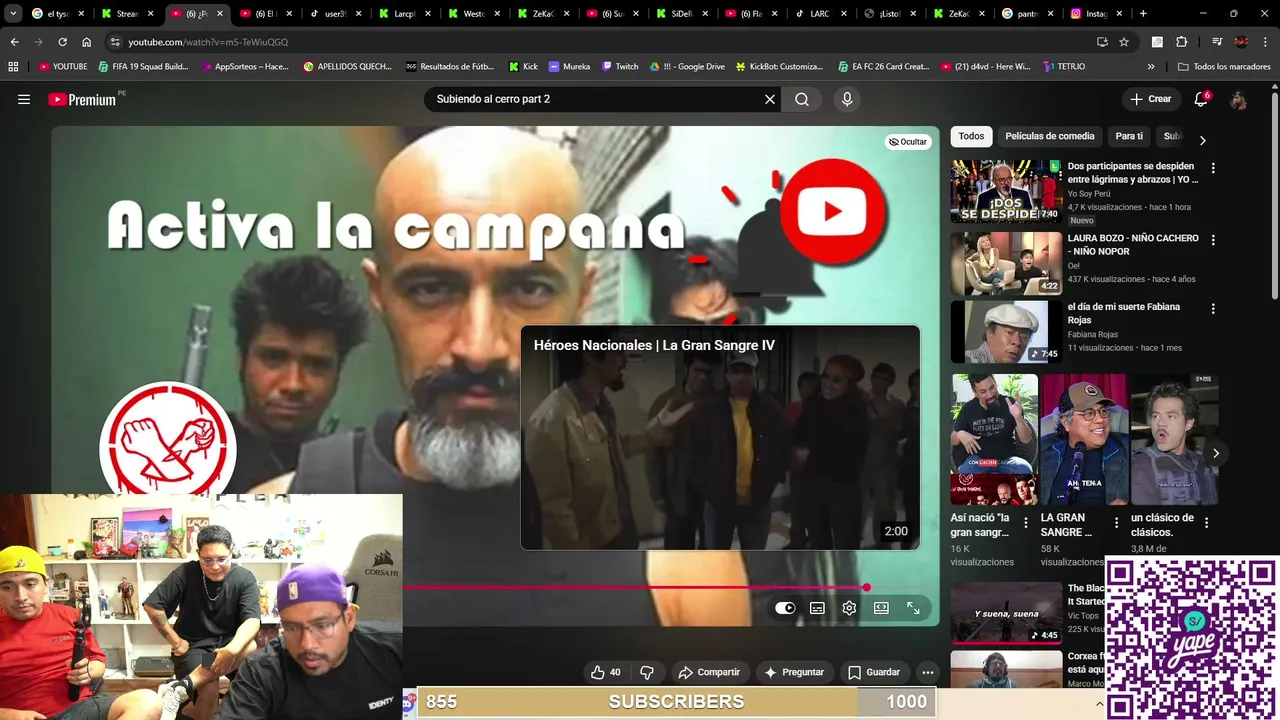Open player settings gear
Screen dimensions: 1280x720
pyautogui.click(x=849, y=608)
